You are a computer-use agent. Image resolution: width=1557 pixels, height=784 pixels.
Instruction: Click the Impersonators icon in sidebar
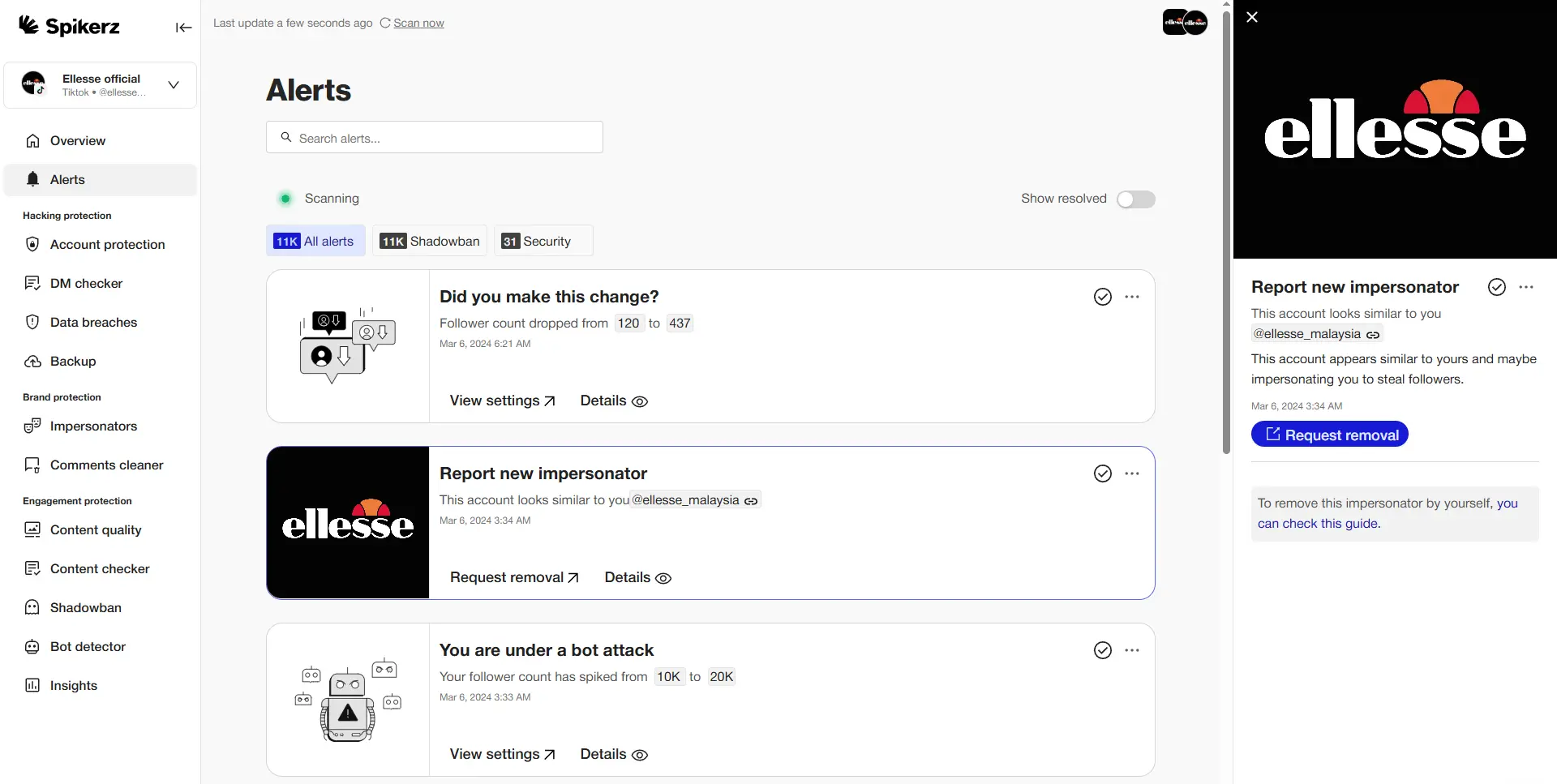(32, 426)
